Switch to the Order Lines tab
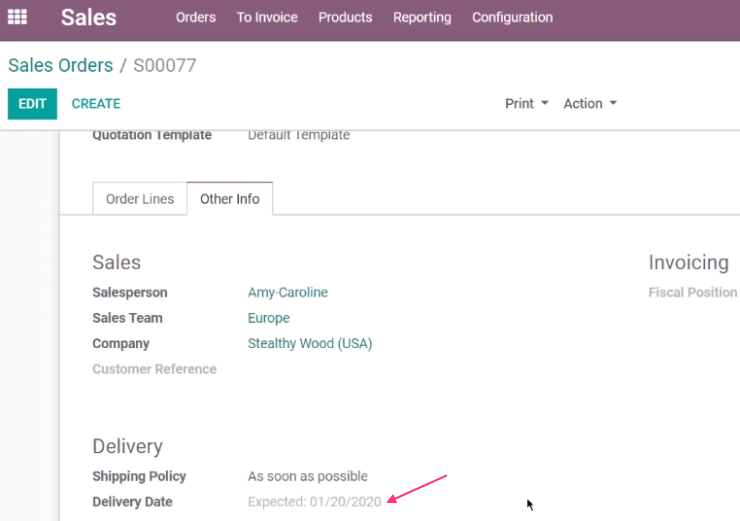The image size is (740, 521). (x=140, y=199)
